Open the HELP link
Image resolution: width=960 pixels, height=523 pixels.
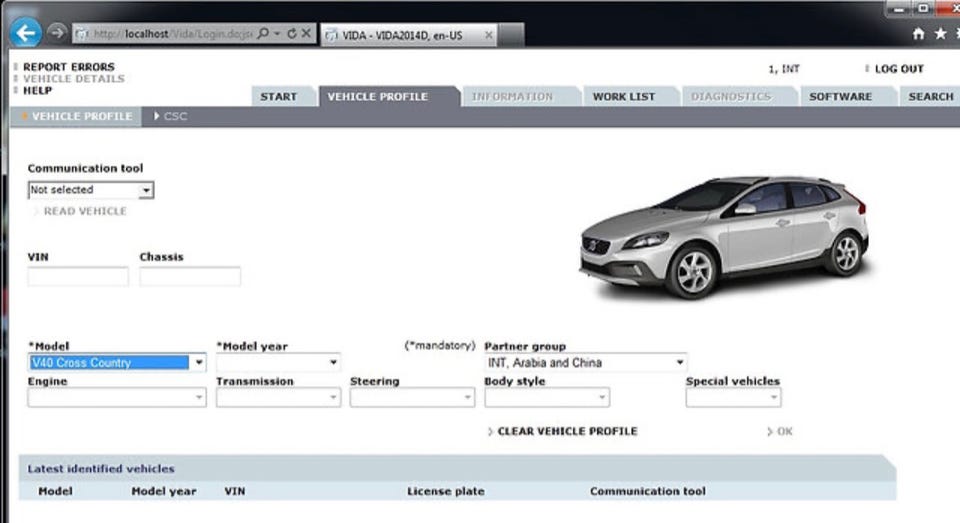tap(37, 90)
